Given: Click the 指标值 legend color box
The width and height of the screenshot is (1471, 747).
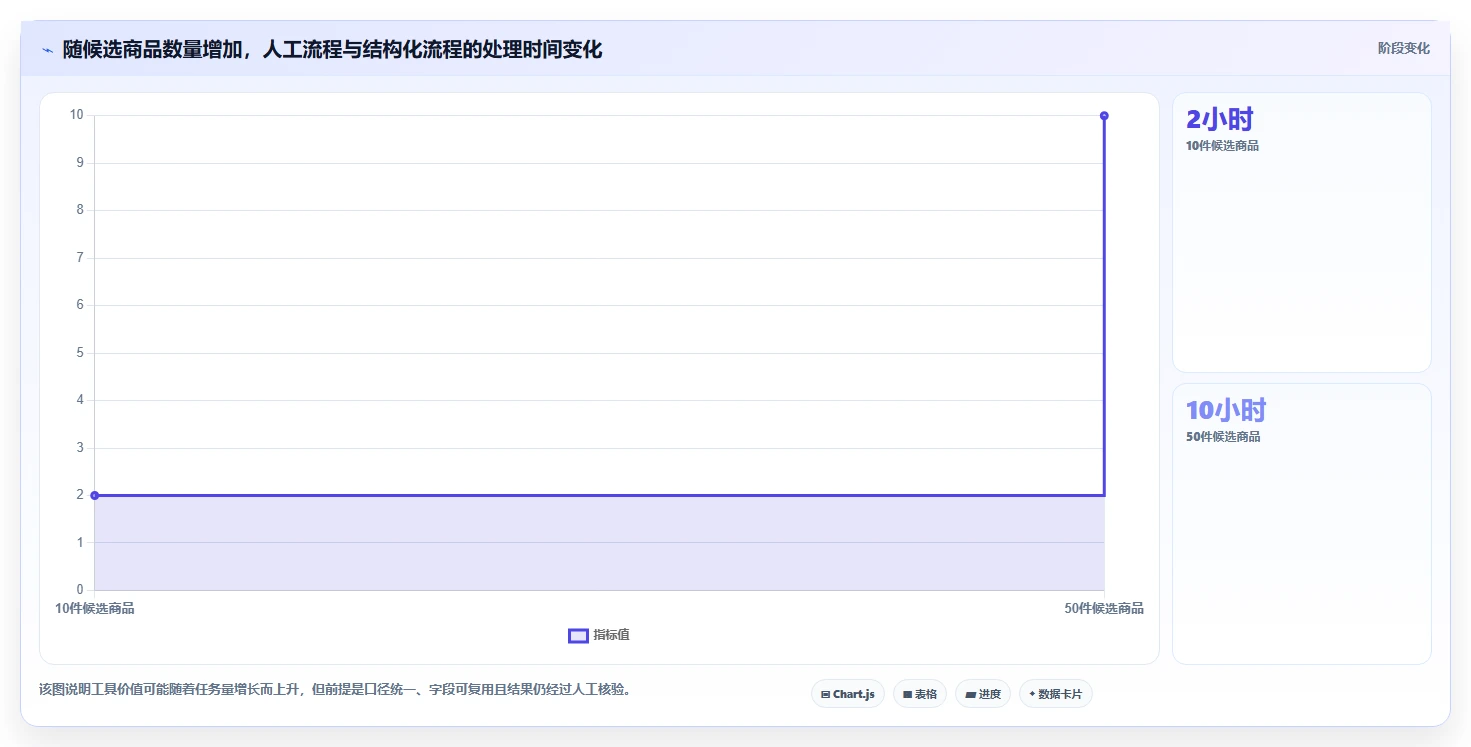Looking at the screenshot, I should pyautogui.click(x=578, y=635).
